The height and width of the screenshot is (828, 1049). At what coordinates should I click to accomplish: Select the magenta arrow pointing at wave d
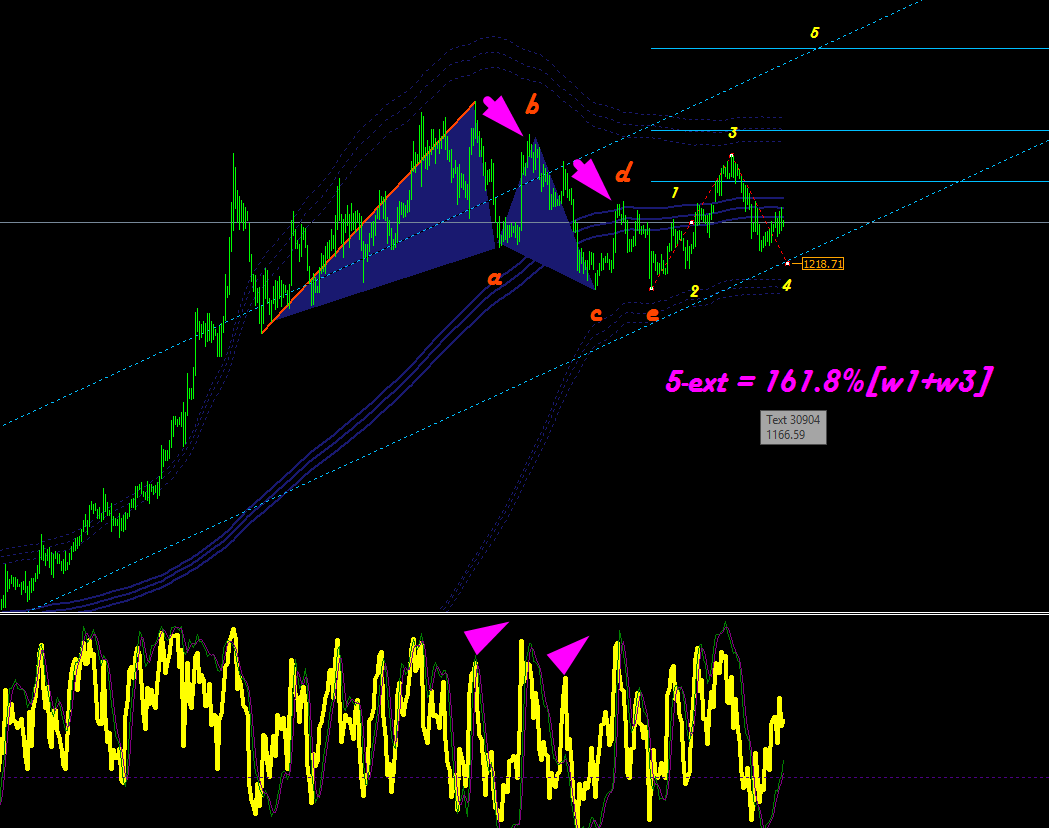591,179
